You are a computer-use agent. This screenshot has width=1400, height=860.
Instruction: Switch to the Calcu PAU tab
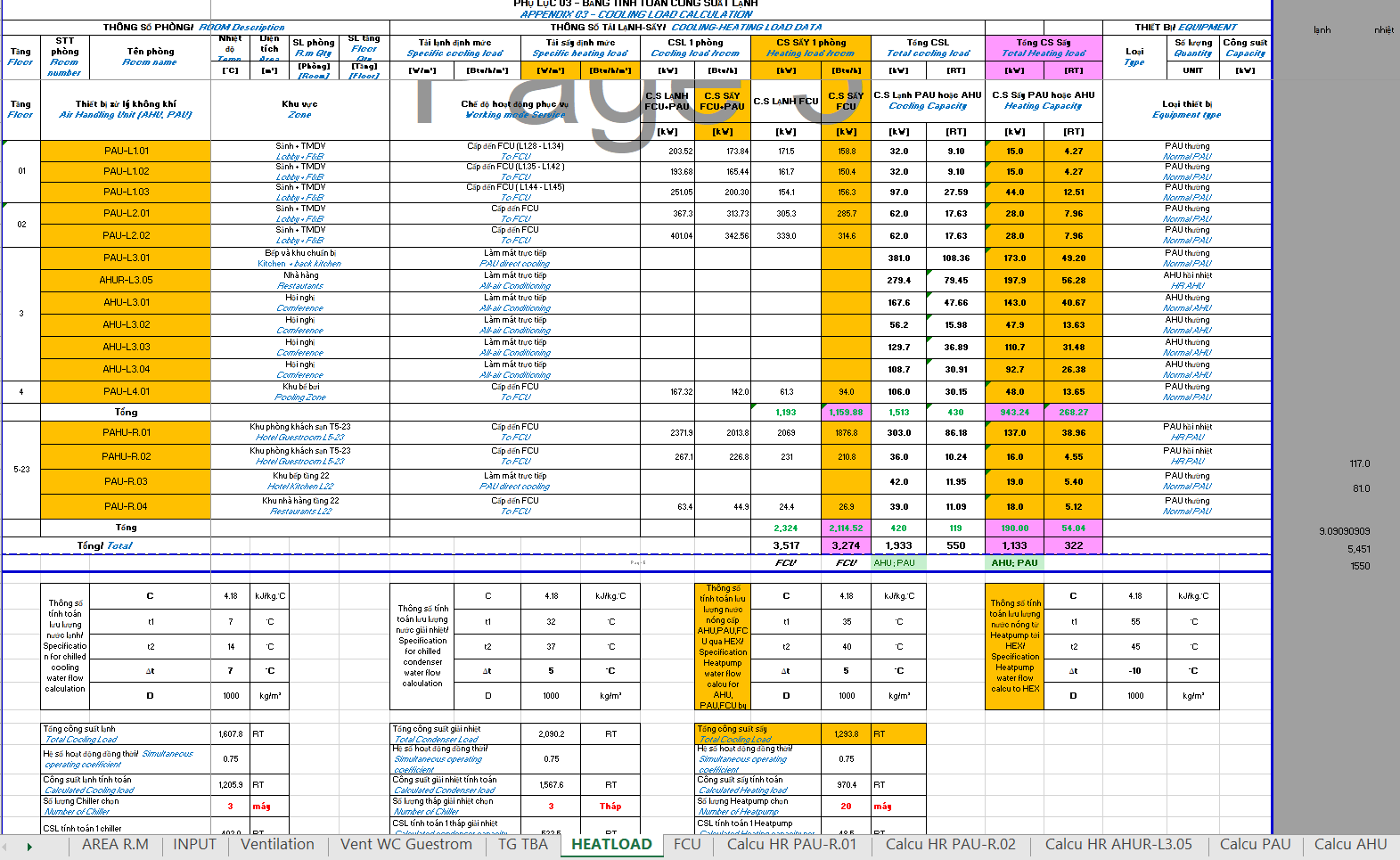click(1255, 845)
